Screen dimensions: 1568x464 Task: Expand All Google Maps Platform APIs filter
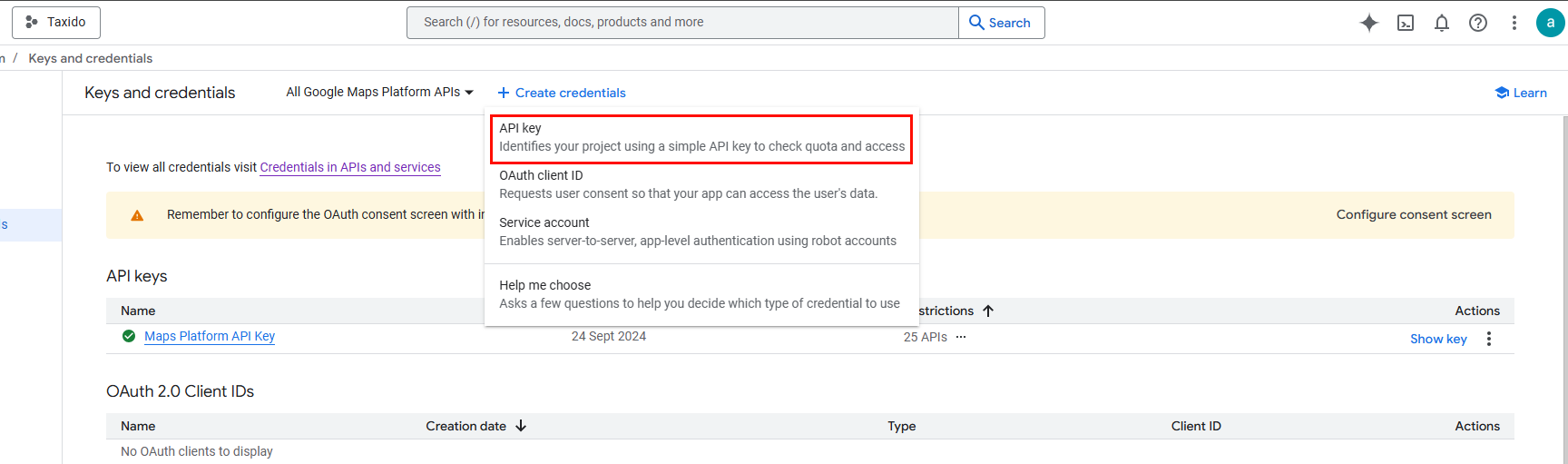tap(379, 93)
